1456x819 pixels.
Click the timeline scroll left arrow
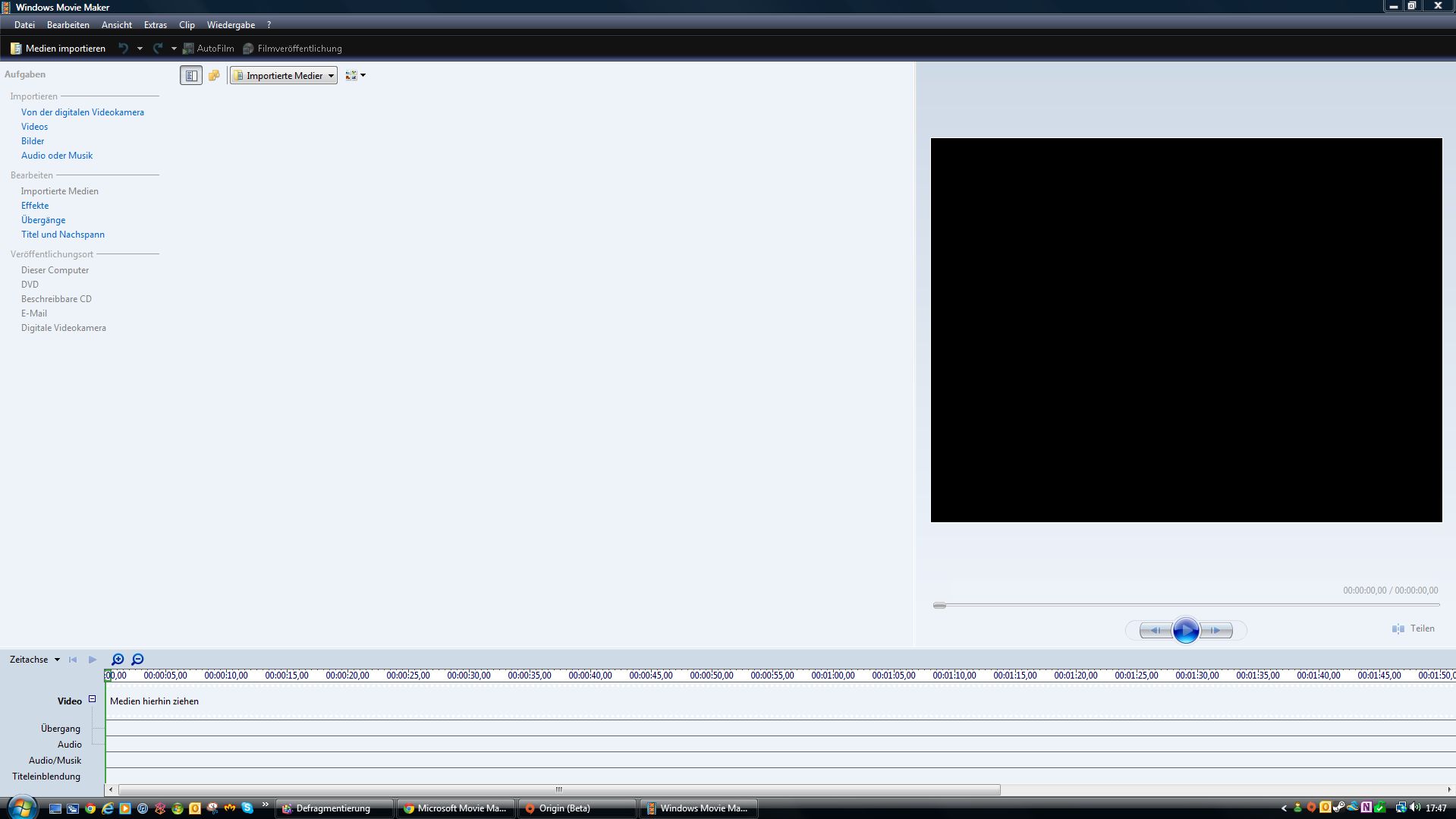click(111, 789)
